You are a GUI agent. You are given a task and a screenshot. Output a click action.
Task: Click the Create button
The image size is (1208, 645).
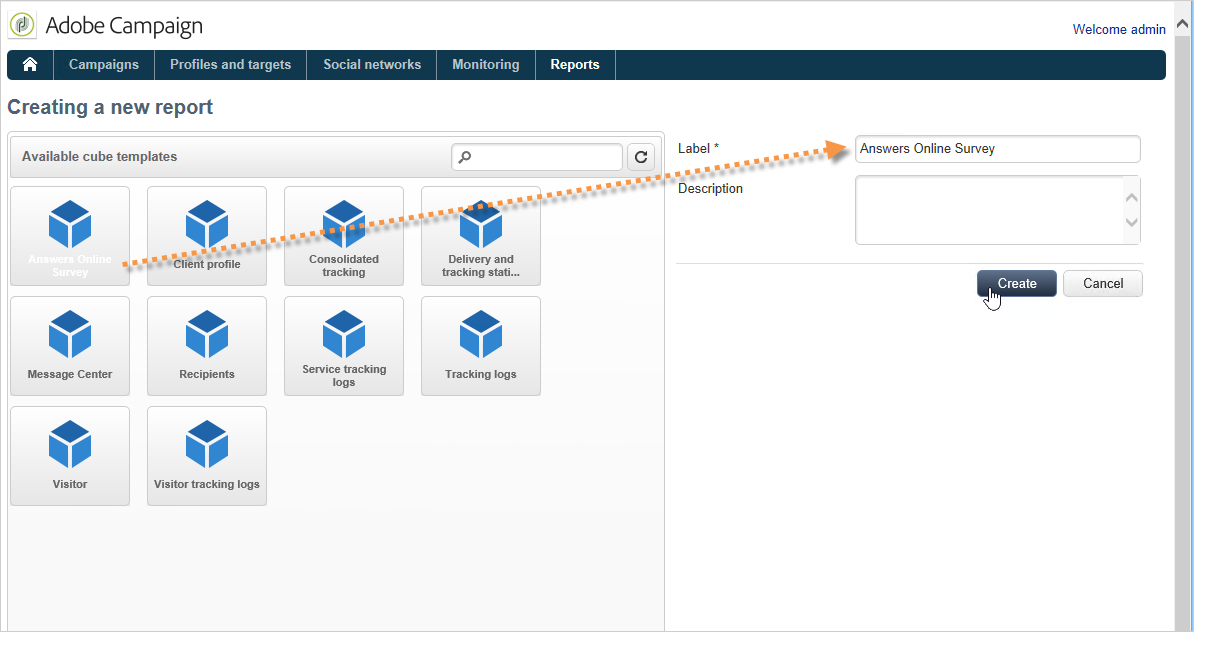tap(1017, 283)
